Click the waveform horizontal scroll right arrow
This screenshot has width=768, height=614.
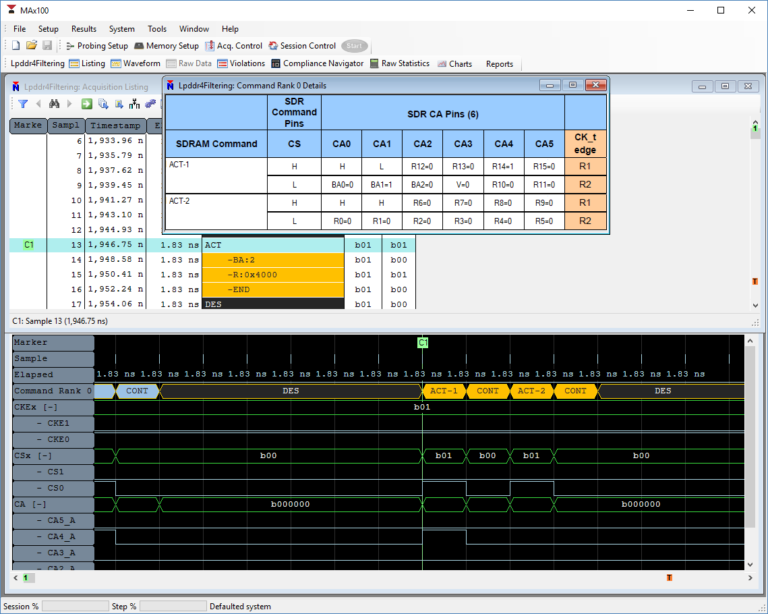tap(750, 578)
